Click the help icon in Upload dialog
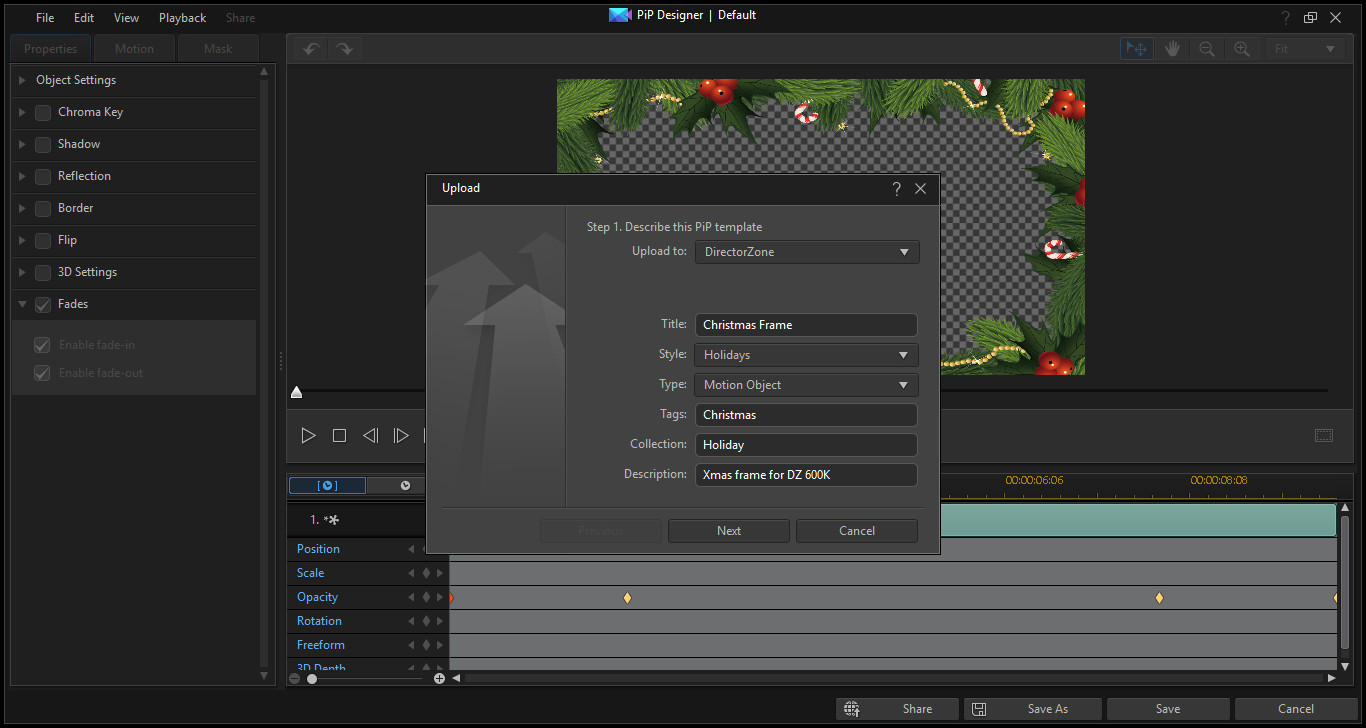 [896, 188]
